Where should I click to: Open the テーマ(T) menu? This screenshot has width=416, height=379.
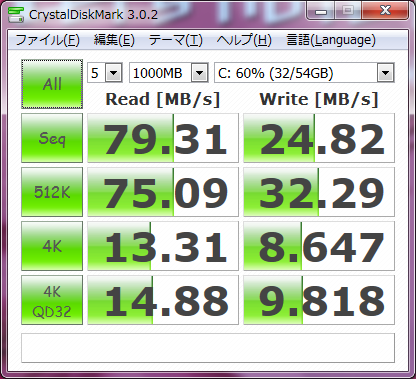pos(176,40)
